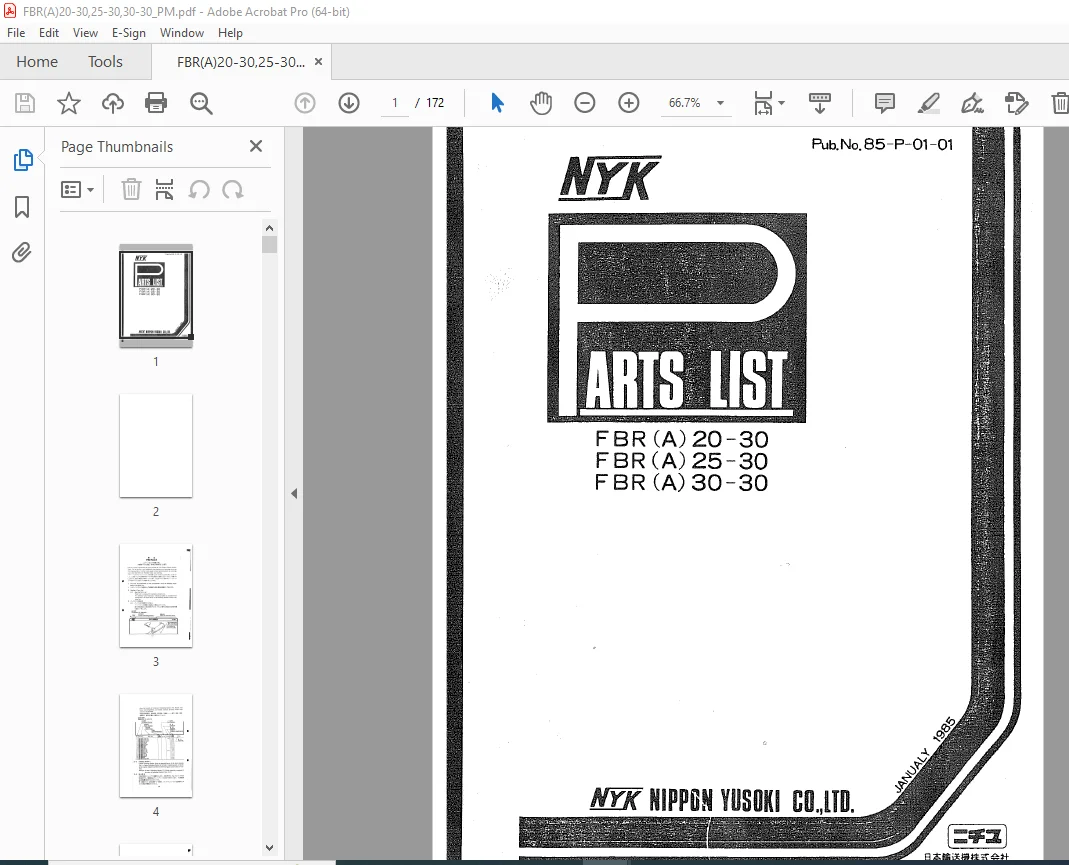The width and height of the screenshot is (1069, 865).
Task: Open the Edit menu
Action: click(x=48, y=33)
